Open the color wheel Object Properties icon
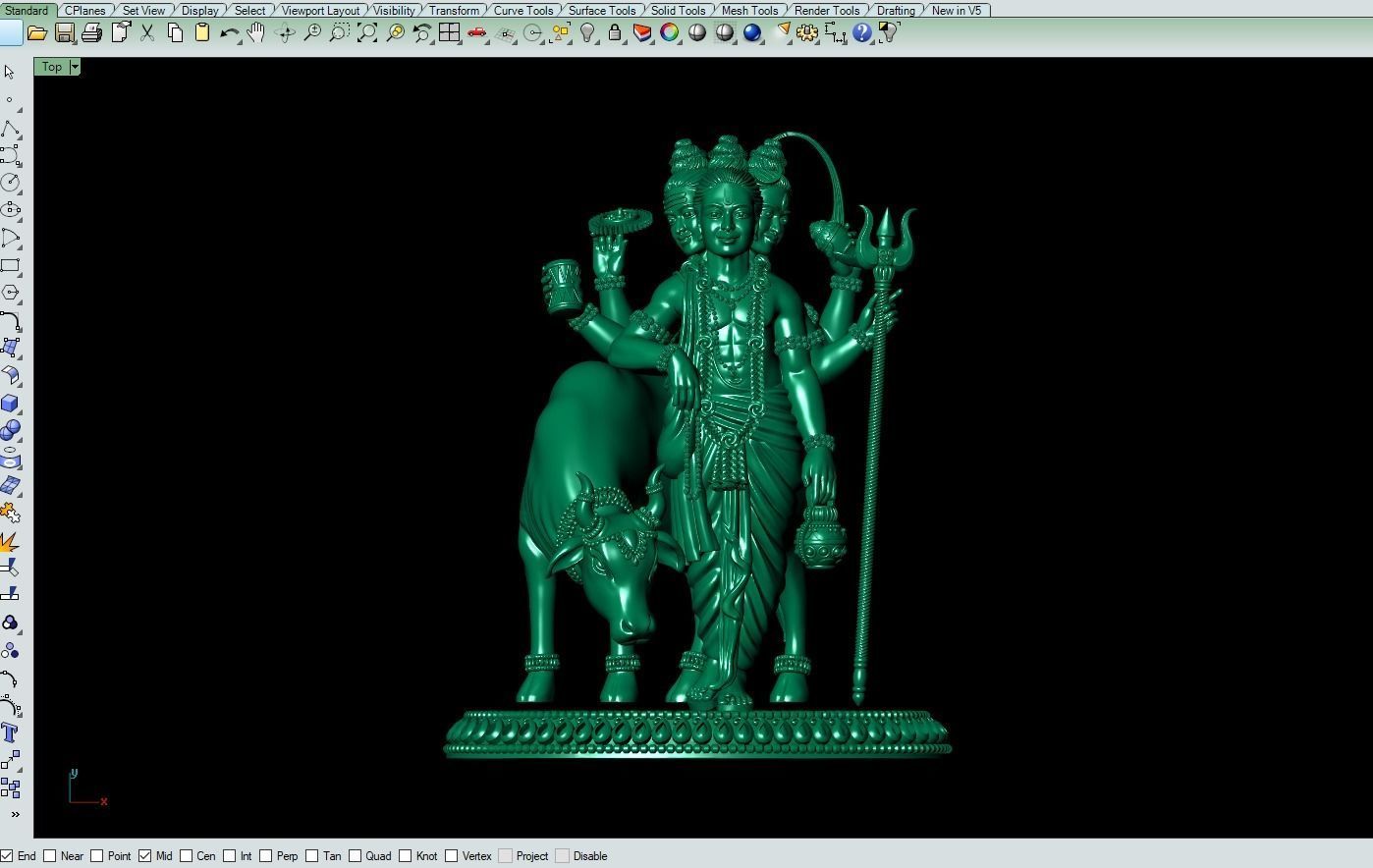1373x868 pixels. click(670, 32)
